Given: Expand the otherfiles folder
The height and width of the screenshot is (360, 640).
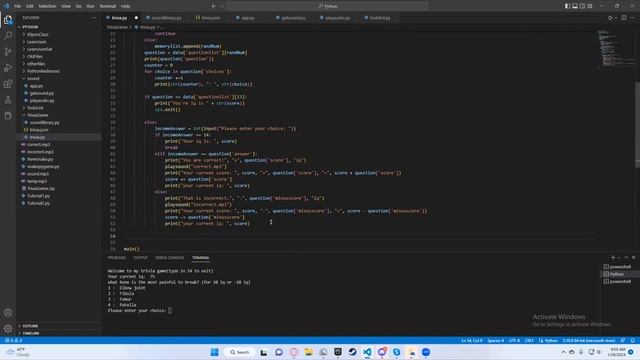Looking at the screenshot, I should (x=36, y=64).
